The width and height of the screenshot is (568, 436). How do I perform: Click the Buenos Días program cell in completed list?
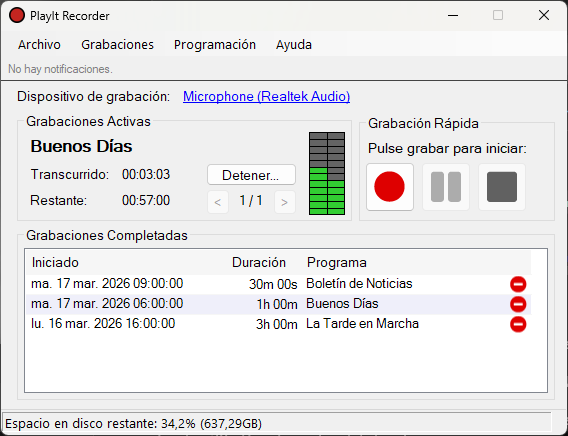click(x=342, y=303)
